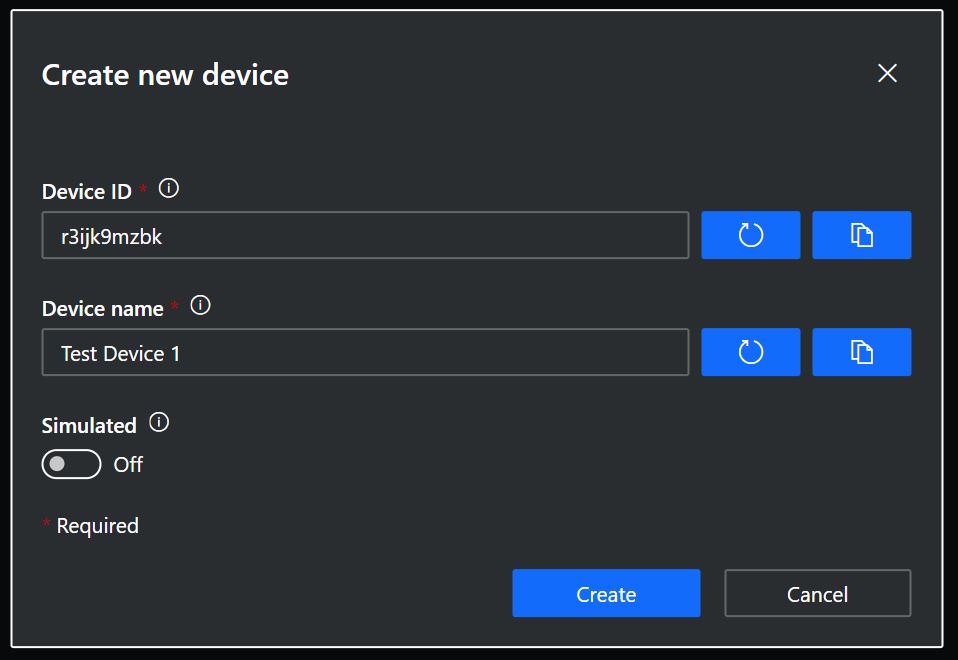Focus the Device ID text field
The height and width of the screenshot is (660, 958).
pos(365,236)
